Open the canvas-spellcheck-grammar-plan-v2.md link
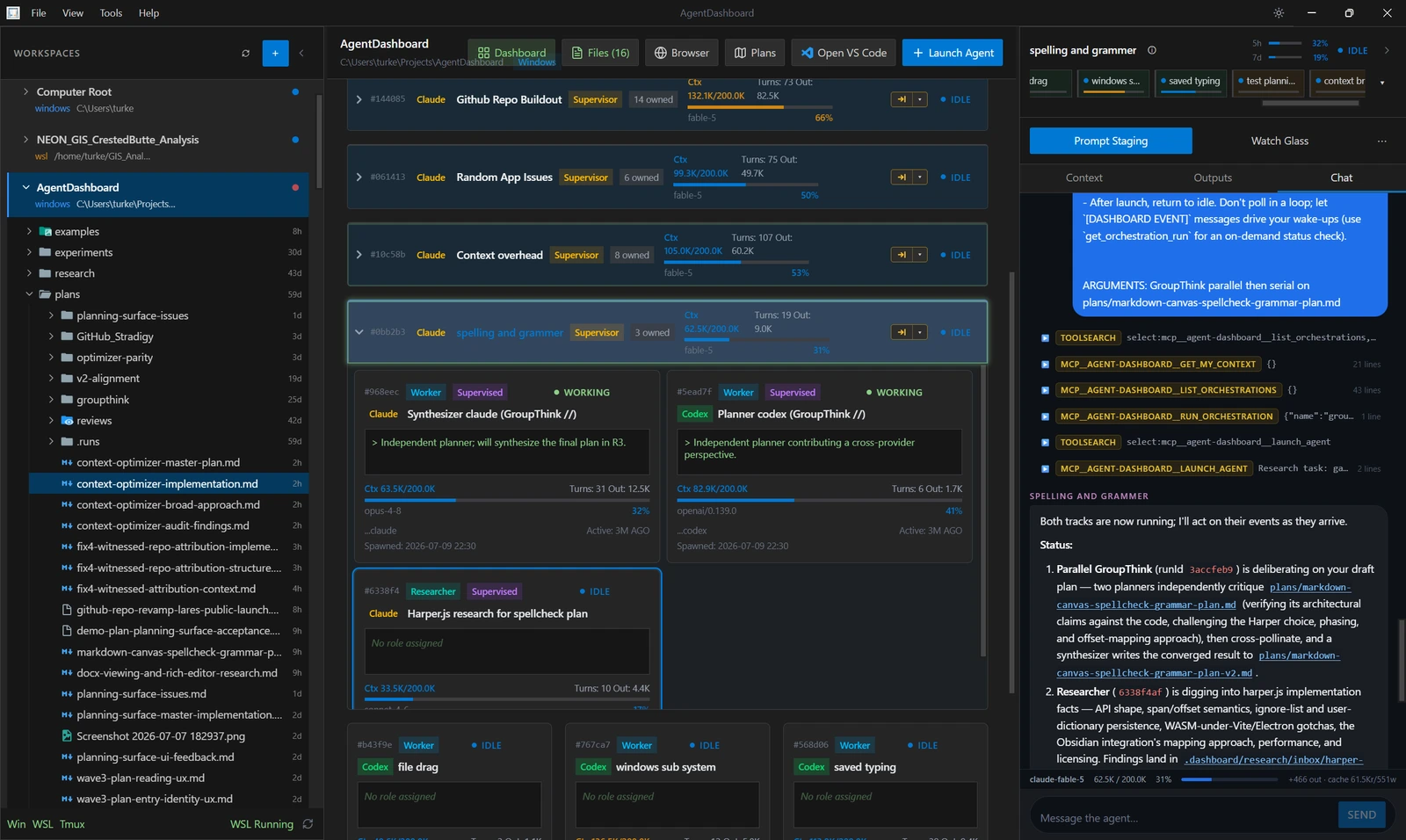1406x840 pixels. pyautogui.click(x=1198, y=664)
